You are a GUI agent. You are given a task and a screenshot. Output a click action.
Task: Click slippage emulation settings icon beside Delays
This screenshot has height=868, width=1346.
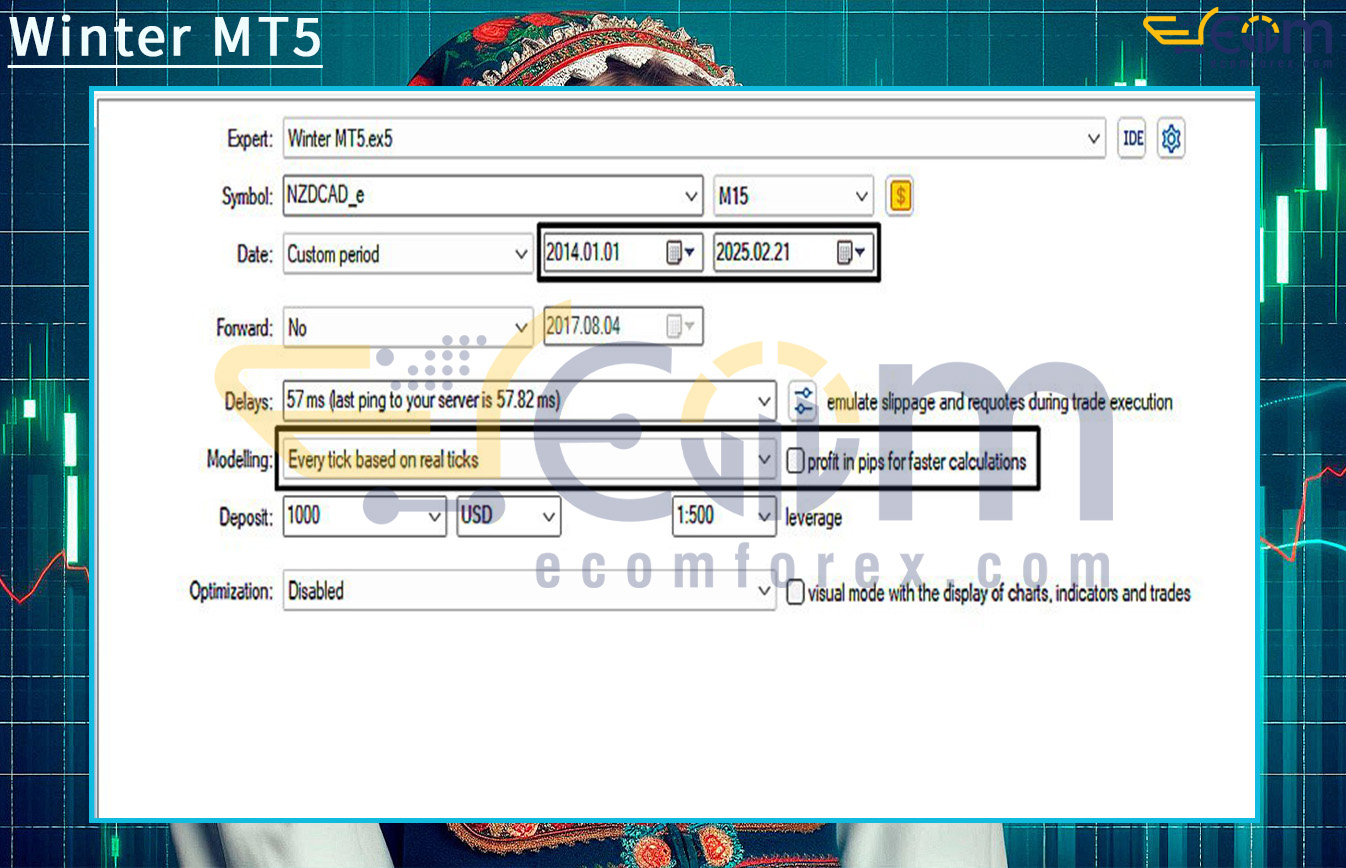point(803,402)
